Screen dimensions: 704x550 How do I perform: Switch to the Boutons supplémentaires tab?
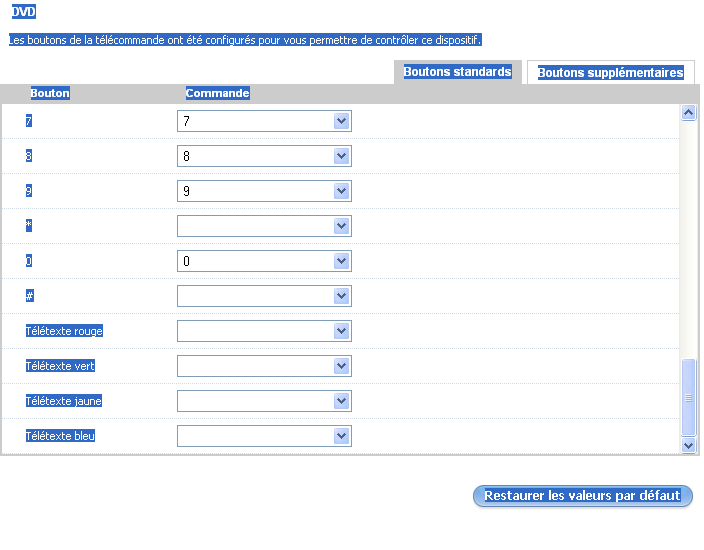pos(610,73)
